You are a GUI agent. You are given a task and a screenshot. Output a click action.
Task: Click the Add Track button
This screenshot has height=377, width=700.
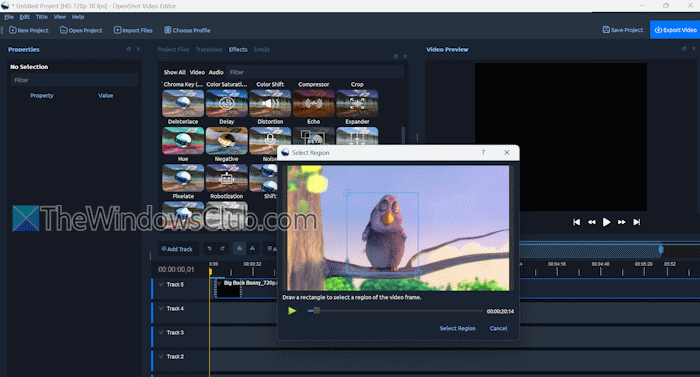coord(177,249)
